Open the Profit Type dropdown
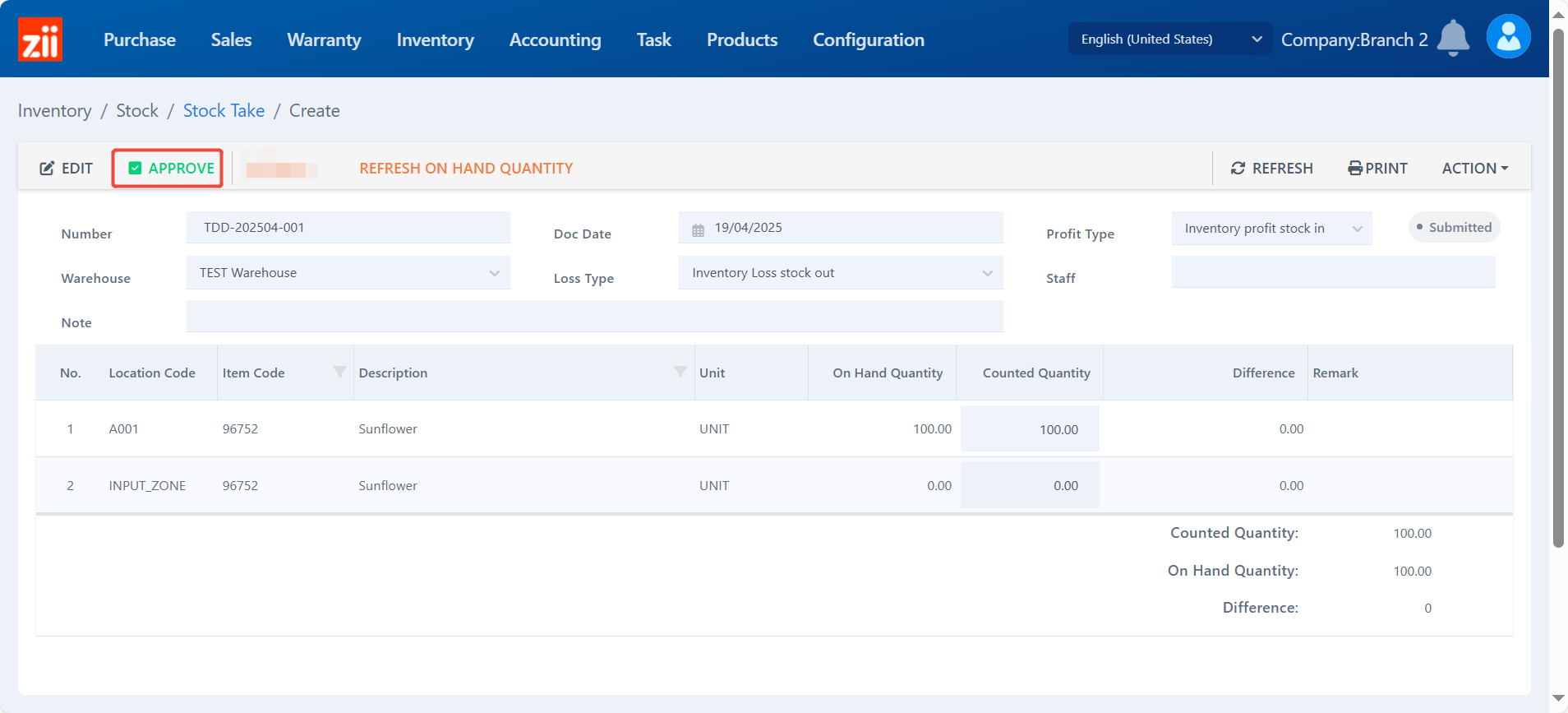 pyautogui.click(x=1272, y=228)
